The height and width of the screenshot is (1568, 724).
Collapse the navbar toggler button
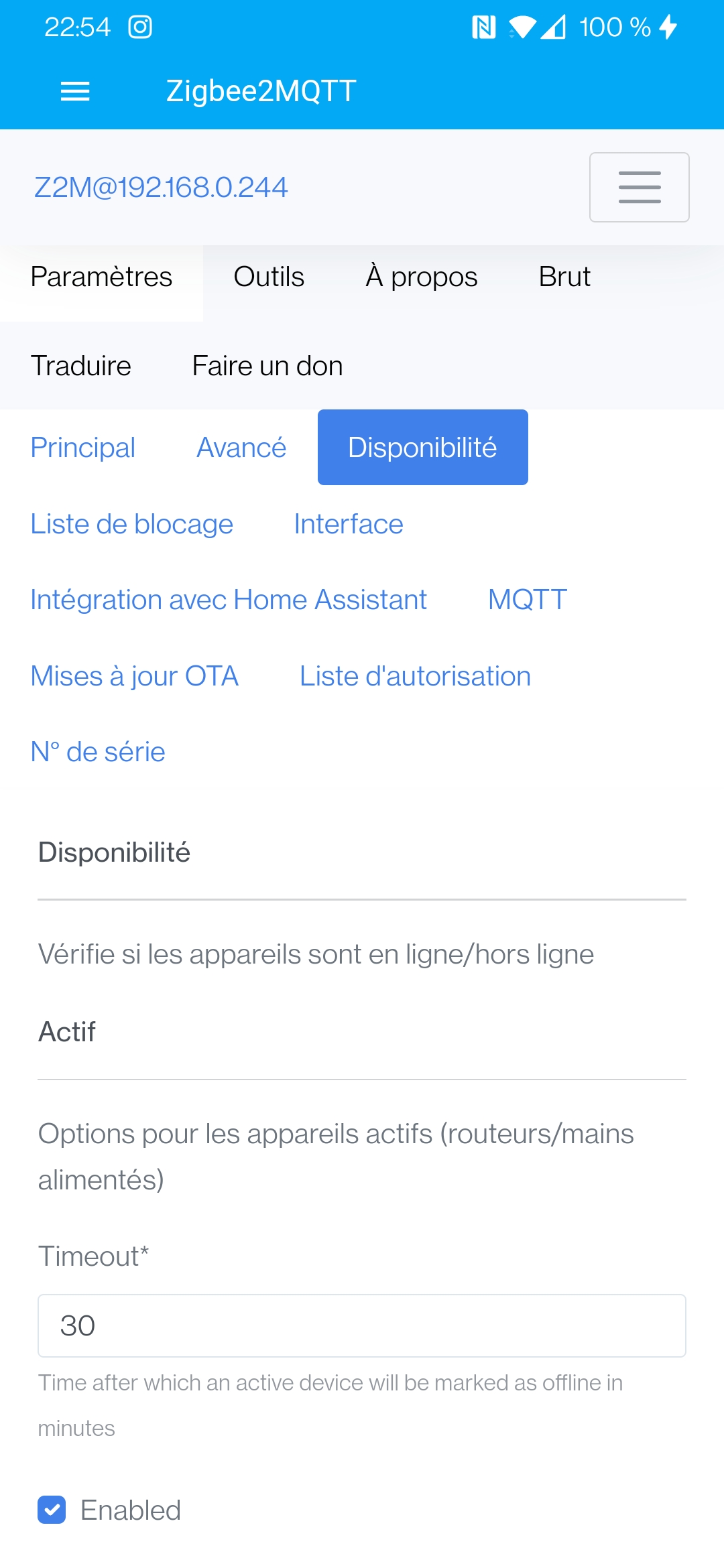[x=639, y=187]
